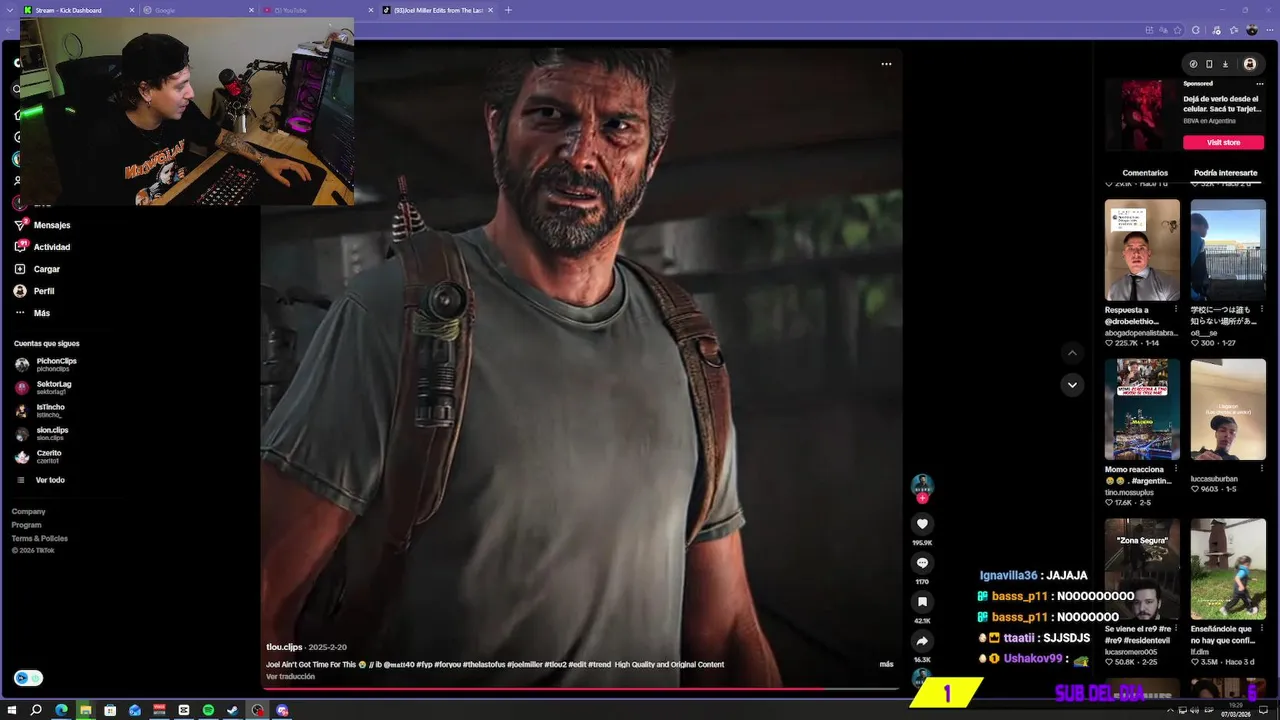Viewport: 1280px width, 720px height.
Task: Switch to the Google browser tab
Action: [198, 10]
